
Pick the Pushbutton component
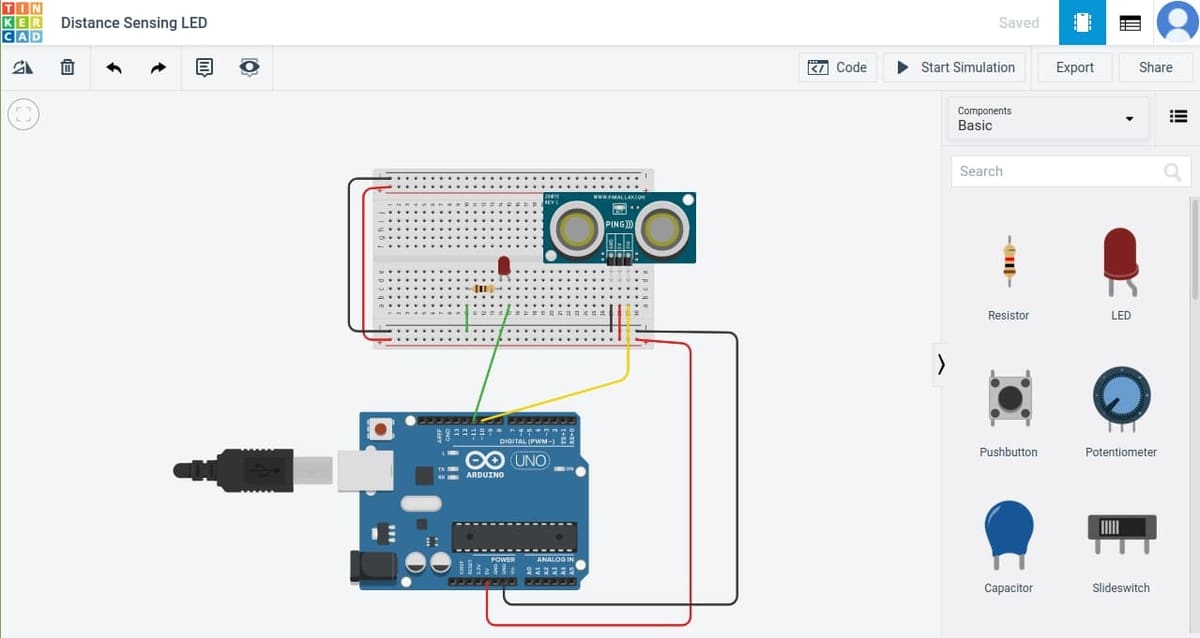click(1008, 412)
